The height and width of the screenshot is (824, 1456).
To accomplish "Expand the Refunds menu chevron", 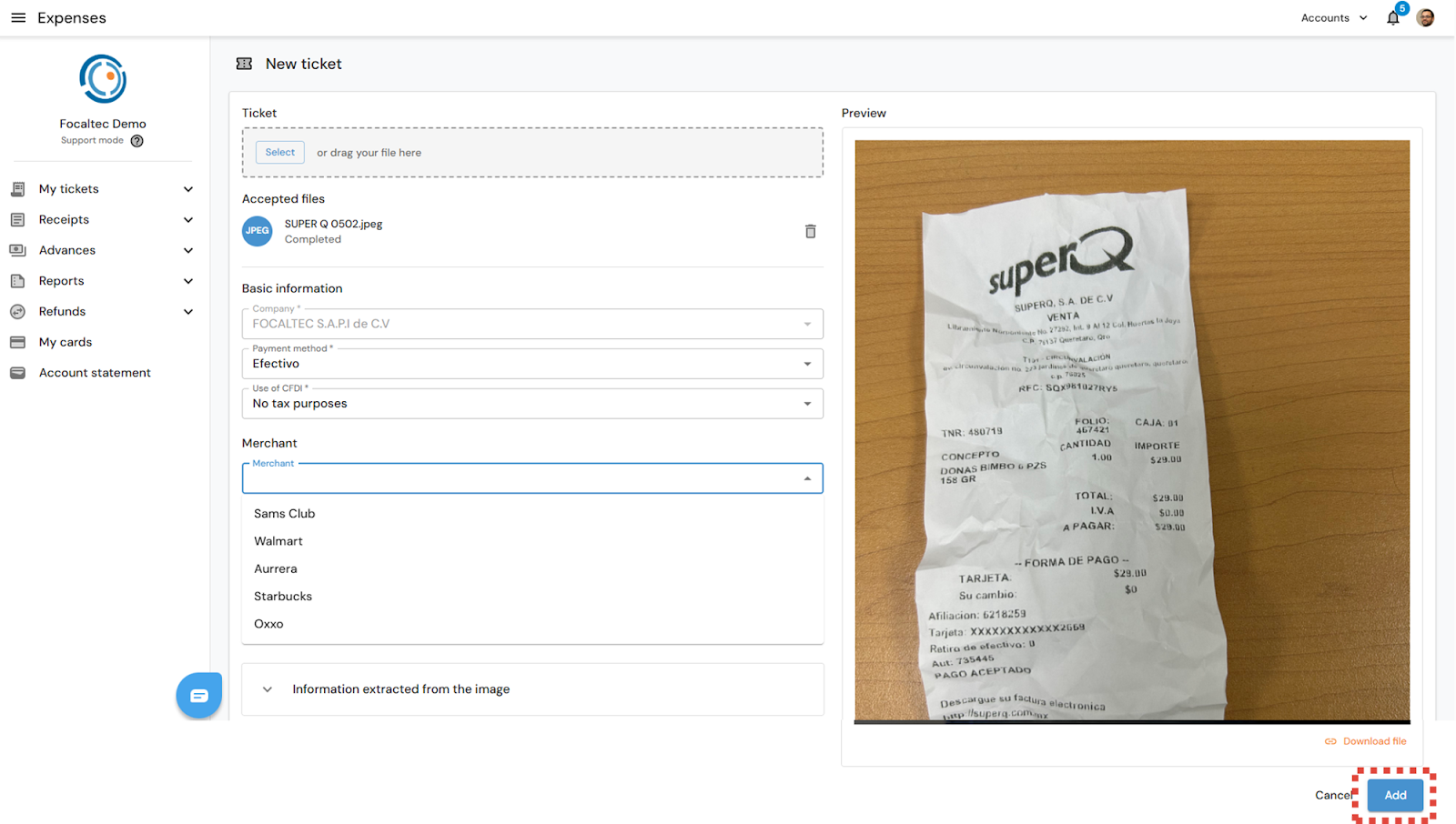I will pyautogui.click(x=188, y=311).
